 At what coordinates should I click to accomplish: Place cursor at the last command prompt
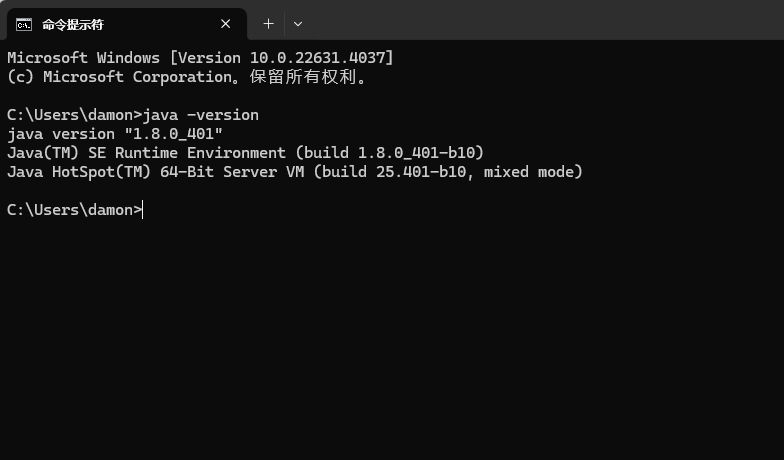coord(144,210)
